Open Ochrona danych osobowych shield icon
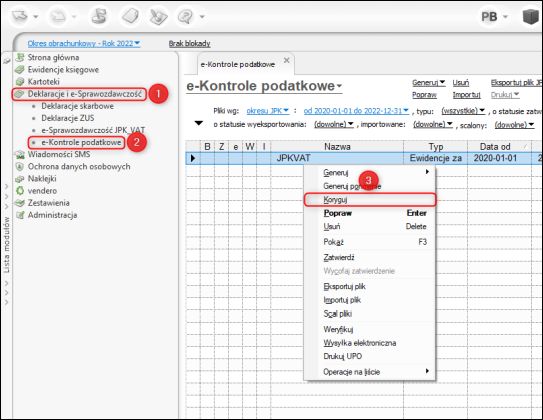This screenshot has height=420, width=543. (x=20, y=167)
